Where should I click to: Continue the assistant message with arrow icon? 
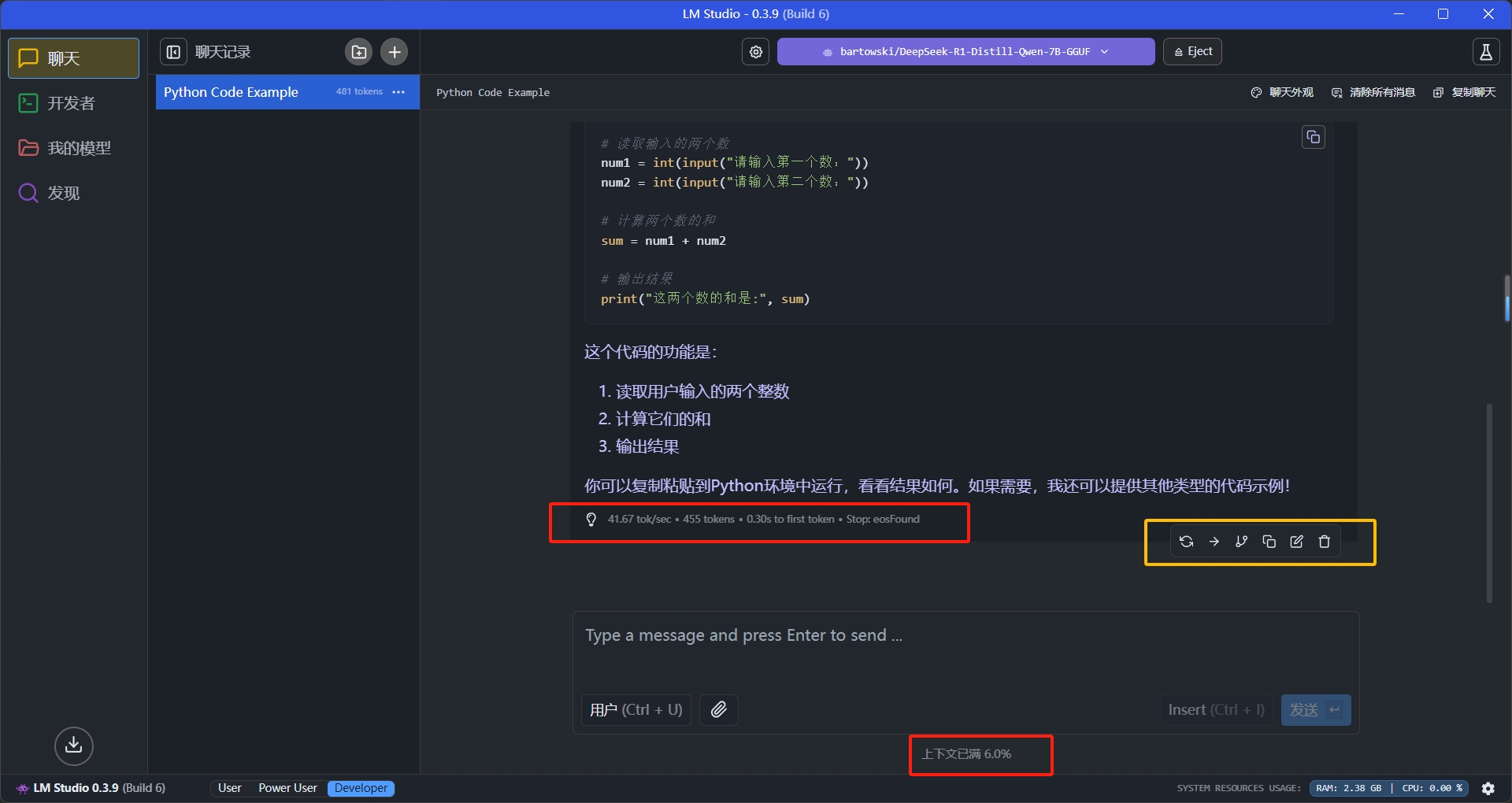tap(1214, 542)
